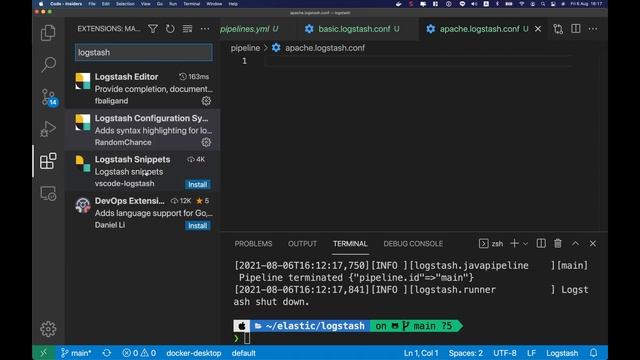Click apache.logstash.conf breadcrumb segment
This screenshot has height=360, width=640.
tap(324, 48)
